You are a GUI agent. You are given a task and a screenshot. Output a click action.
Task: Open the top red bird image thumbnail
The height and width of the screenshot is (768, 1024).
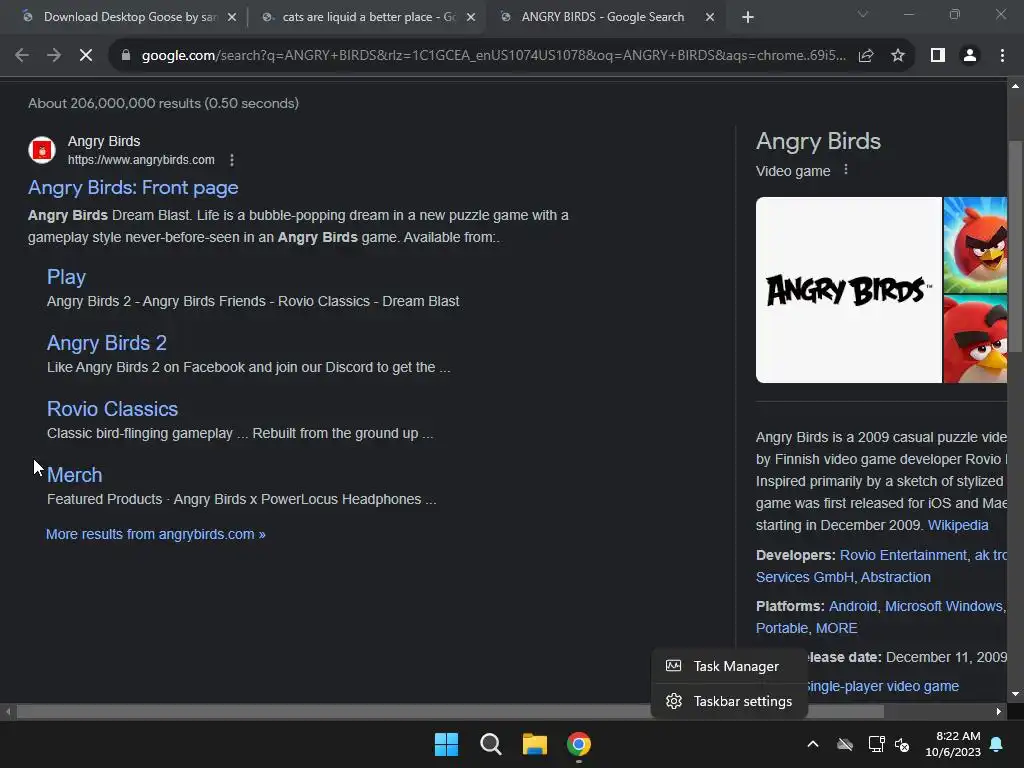[975, 245]
